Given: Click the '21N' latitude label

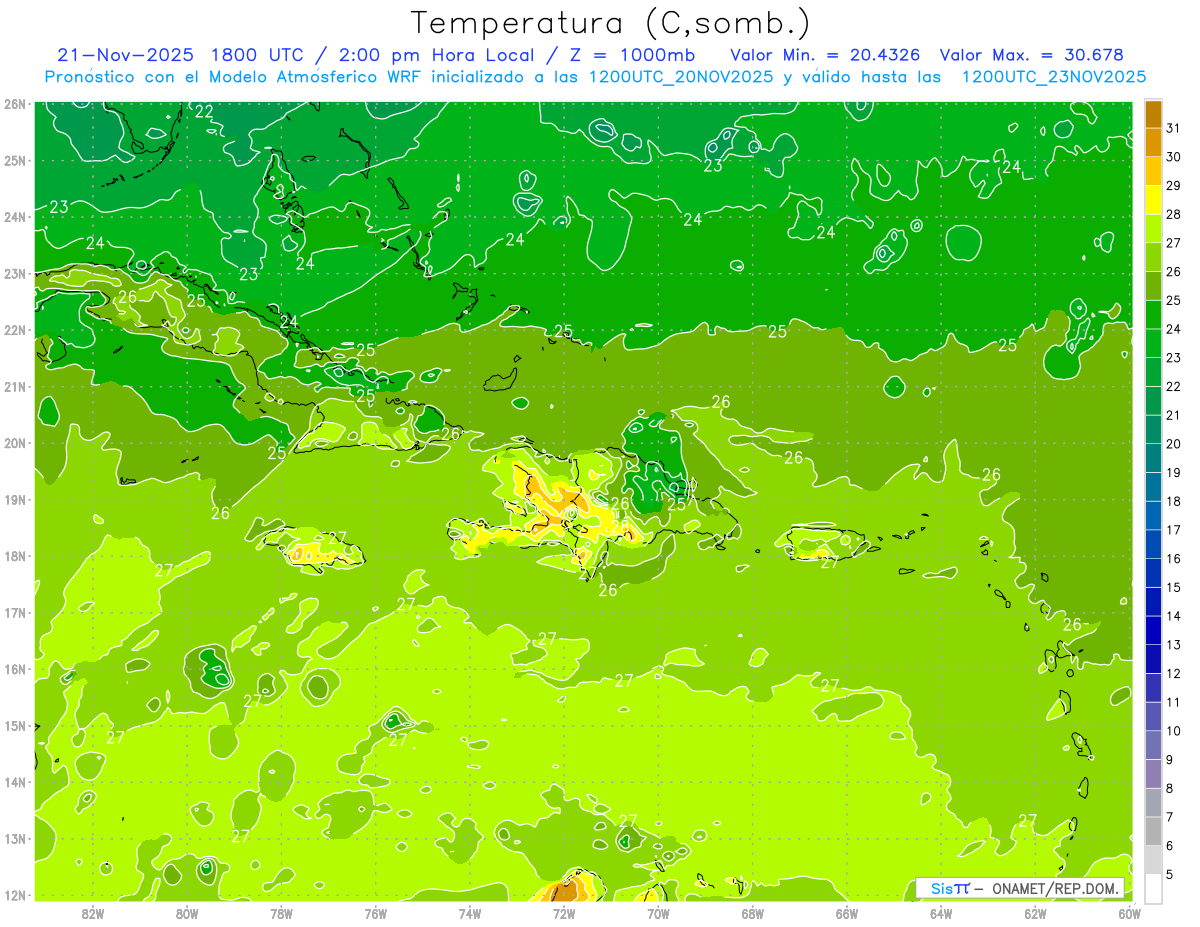Looking at the screenshot, I should (14, 386).
